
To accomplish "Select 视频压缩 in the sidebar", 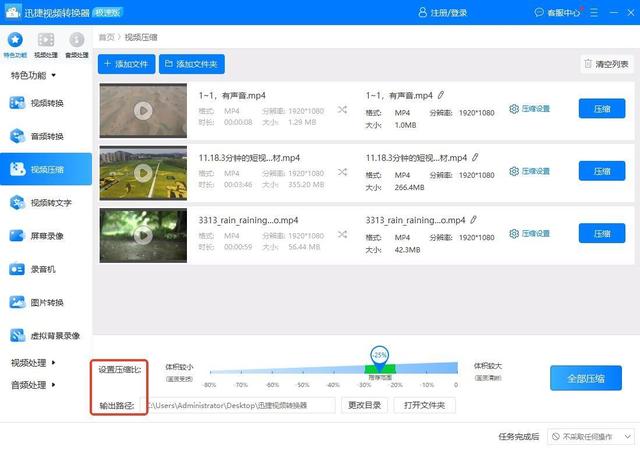I will [46, 169].
